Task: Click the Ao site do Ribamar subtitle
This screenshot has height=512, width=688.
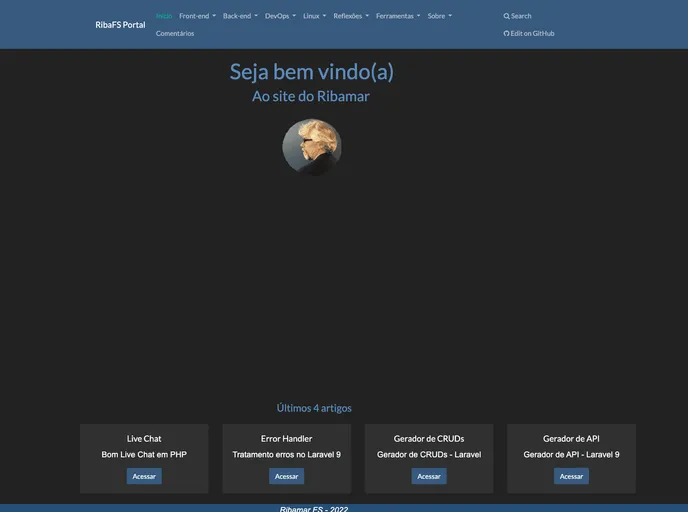Action: (311, 96)
